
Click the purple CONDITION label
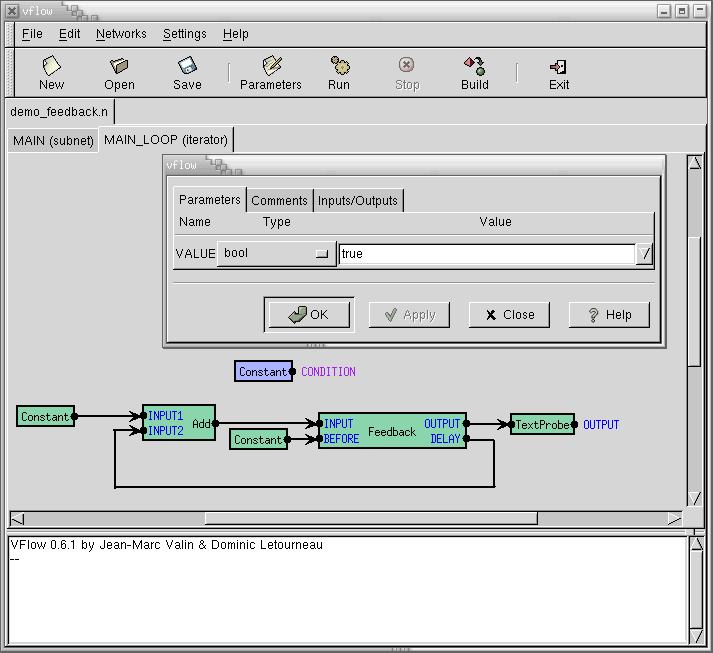click(328, 372)
